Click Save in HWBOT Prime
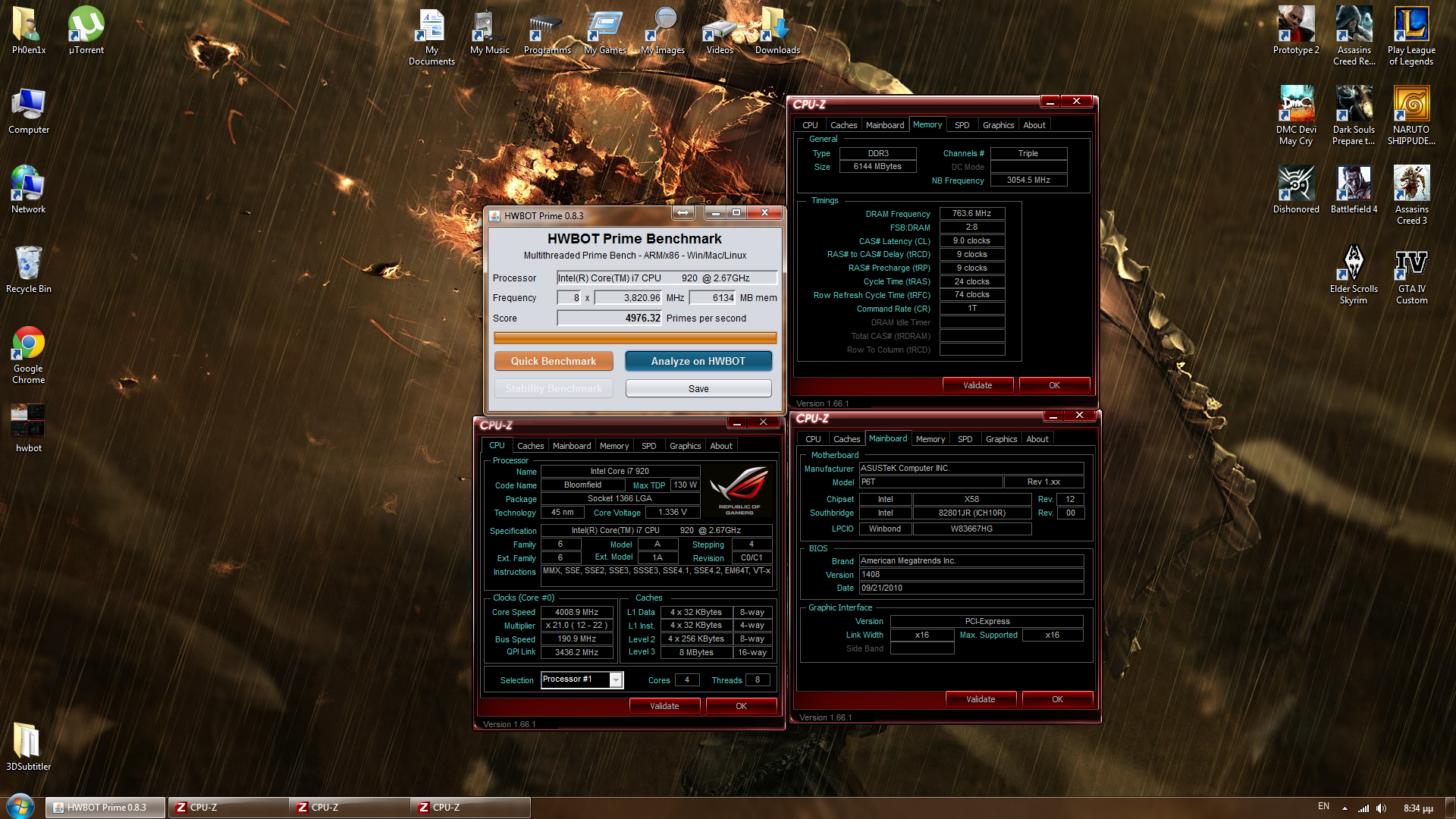The width and height of the screenshot is (1456, 819). pos(698,388)
